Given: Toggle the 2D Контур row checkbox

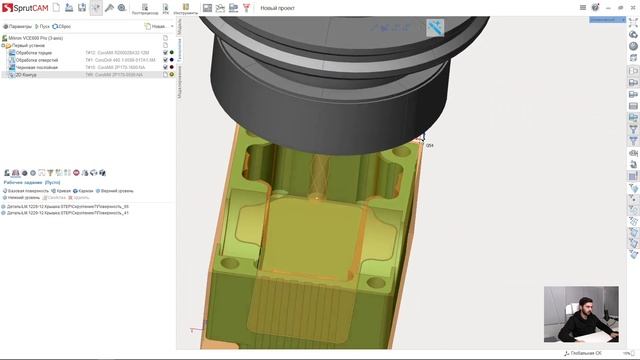Looking at the screenshot, I should [165, 75].
